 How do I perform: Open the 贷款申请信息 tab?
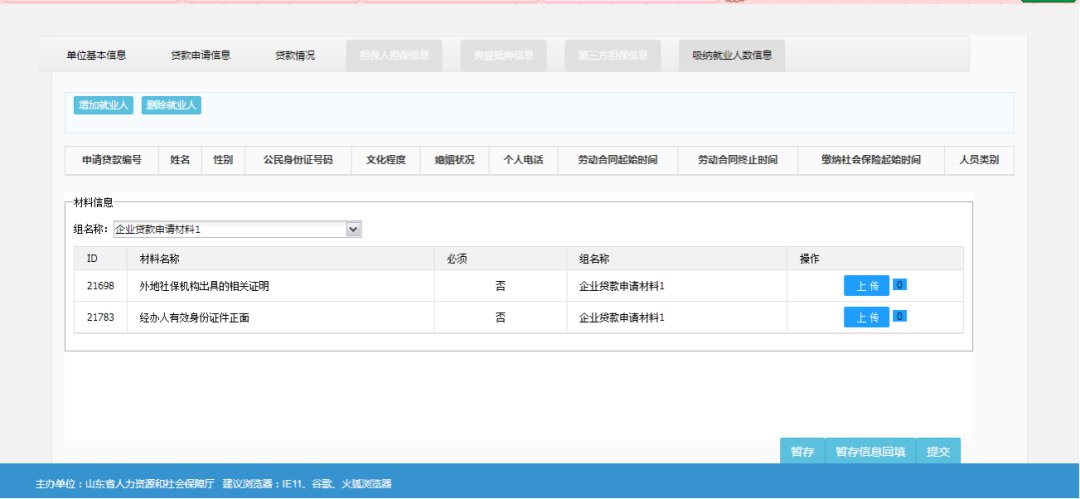[200, 55]
